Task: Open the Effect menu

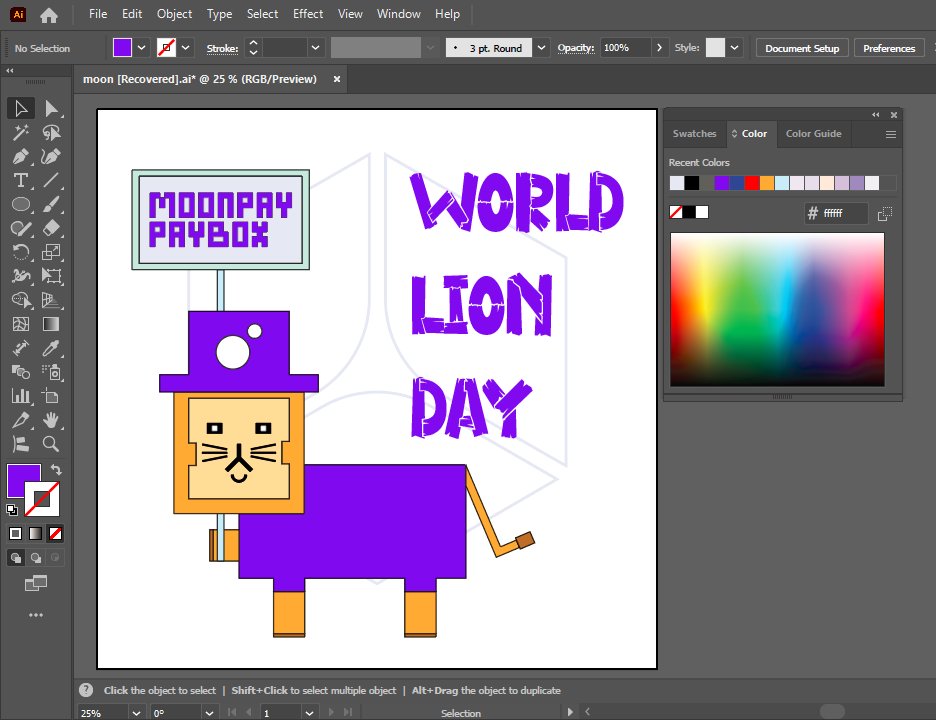Action: coord(308,14)
